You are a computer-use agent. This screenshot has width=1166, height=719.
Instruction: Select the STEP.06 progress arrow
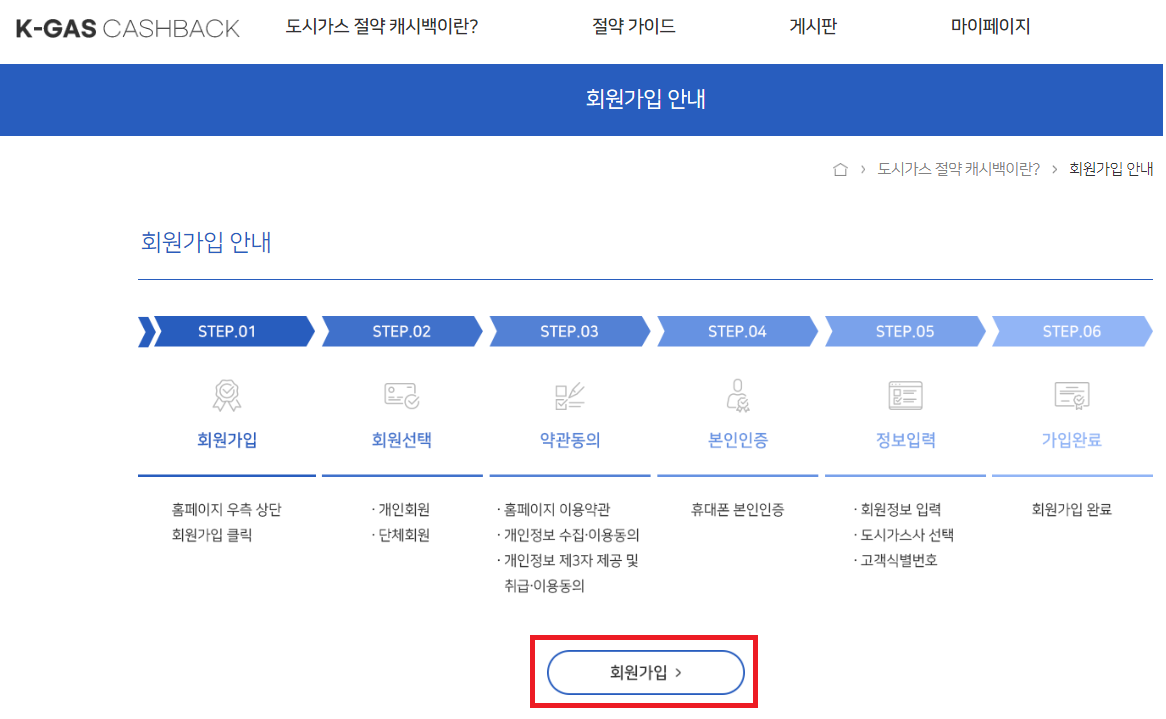point(1072,331)
